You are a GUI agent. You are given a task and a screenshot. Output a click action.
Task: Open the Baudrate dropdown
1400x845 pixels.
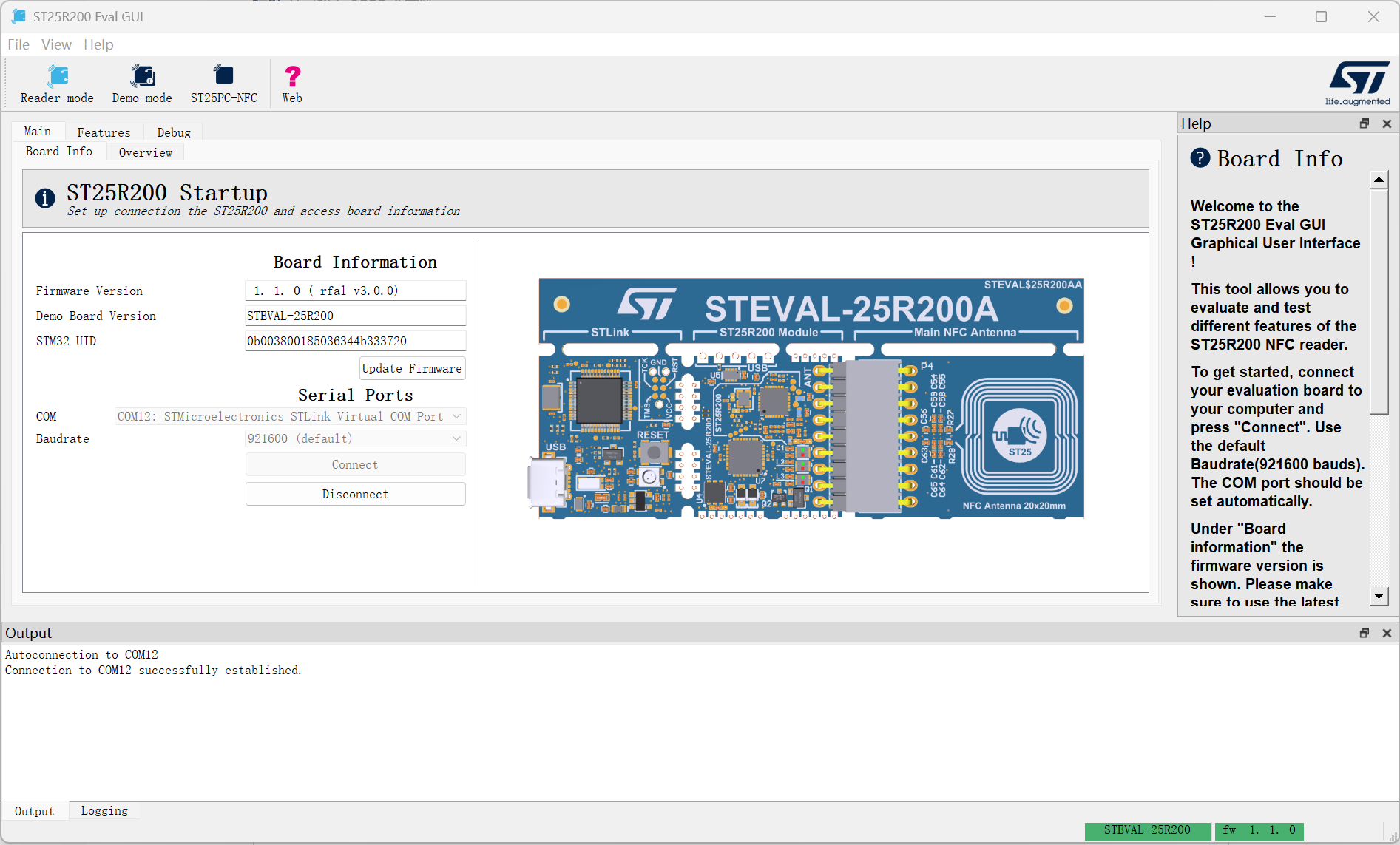(355, 438)
